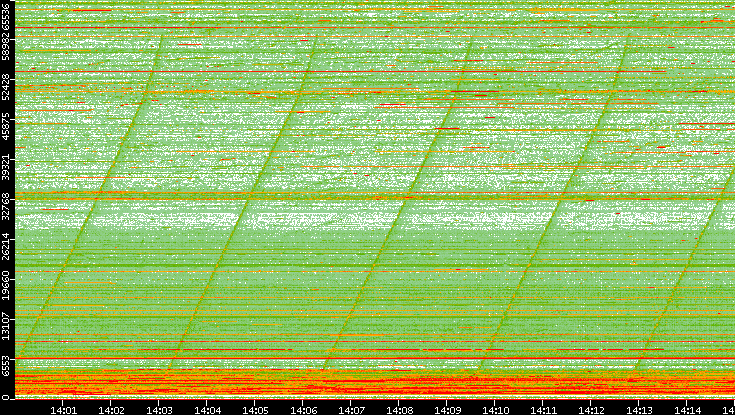Pick the 14:12 time tick label
735x415 pixels.
pyautogui.click(x=591, y=410)
